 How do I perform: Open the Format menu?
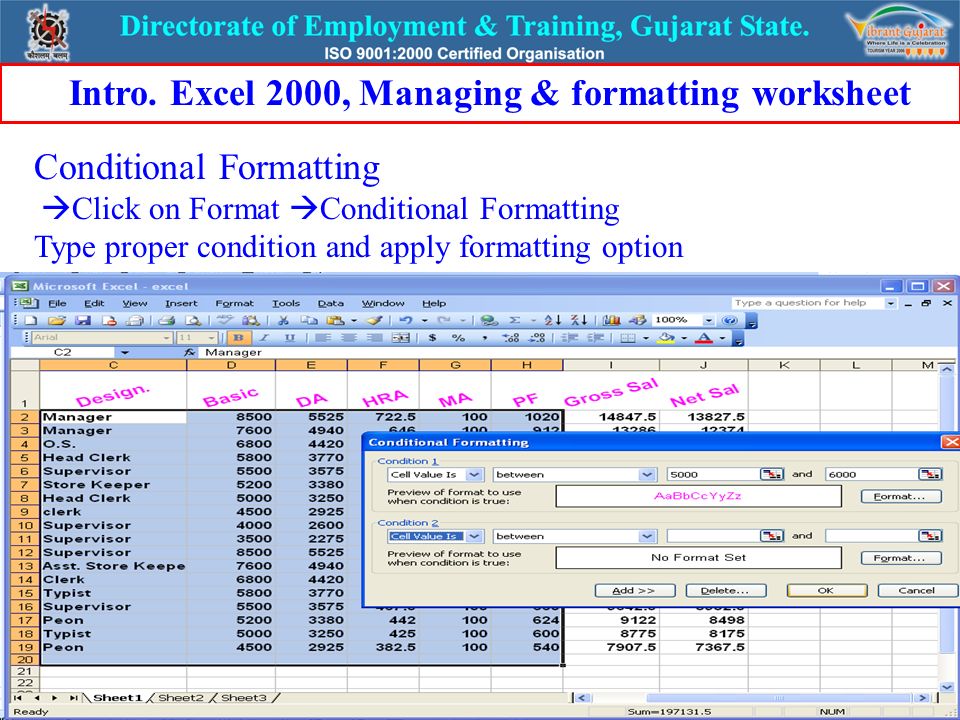coord(234,303)
